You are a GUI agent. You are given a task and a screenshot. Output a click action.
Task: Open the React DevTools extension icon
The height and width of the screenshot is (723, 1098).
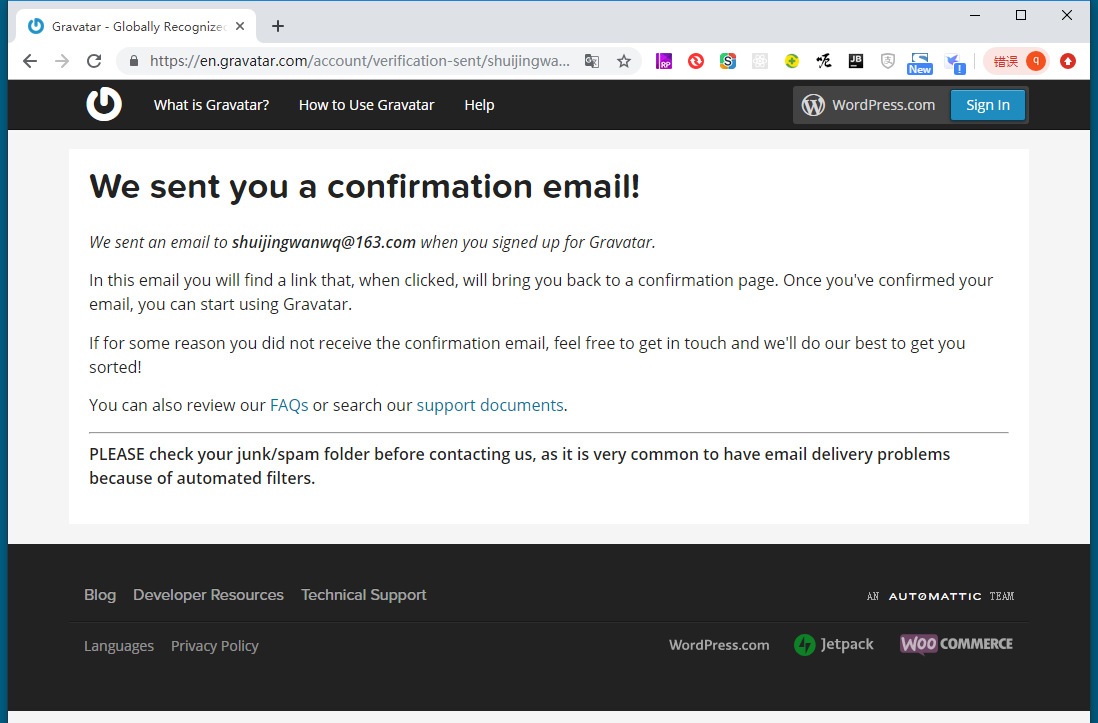tap(760, 61)
